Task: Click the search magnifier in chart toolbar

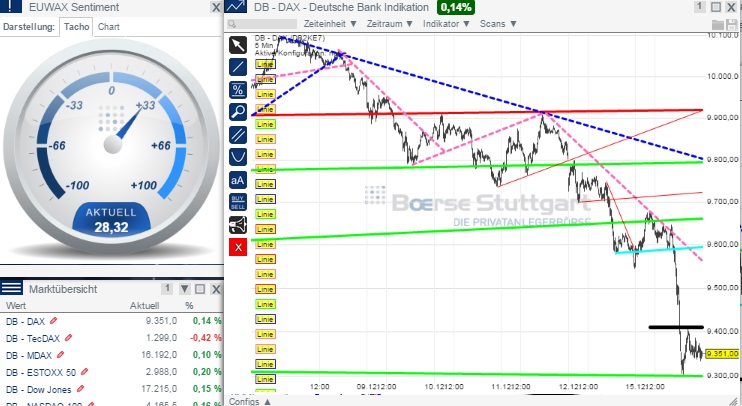Action: coord(232,24)
